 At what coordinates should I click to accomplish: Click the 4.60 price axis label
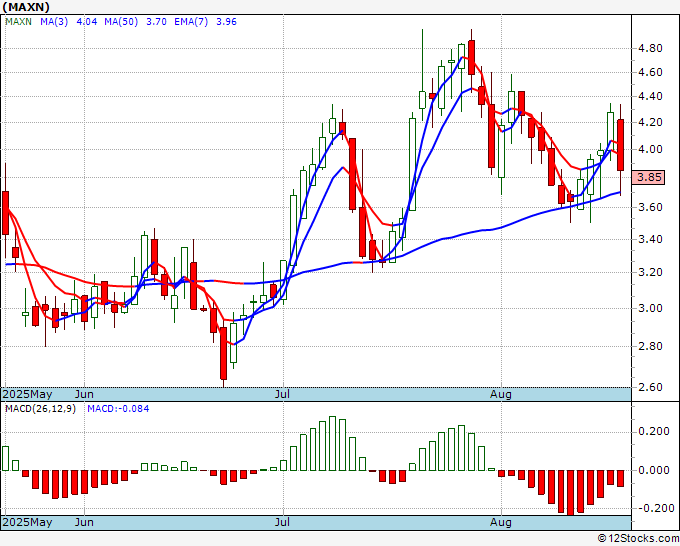pos(650,72)
